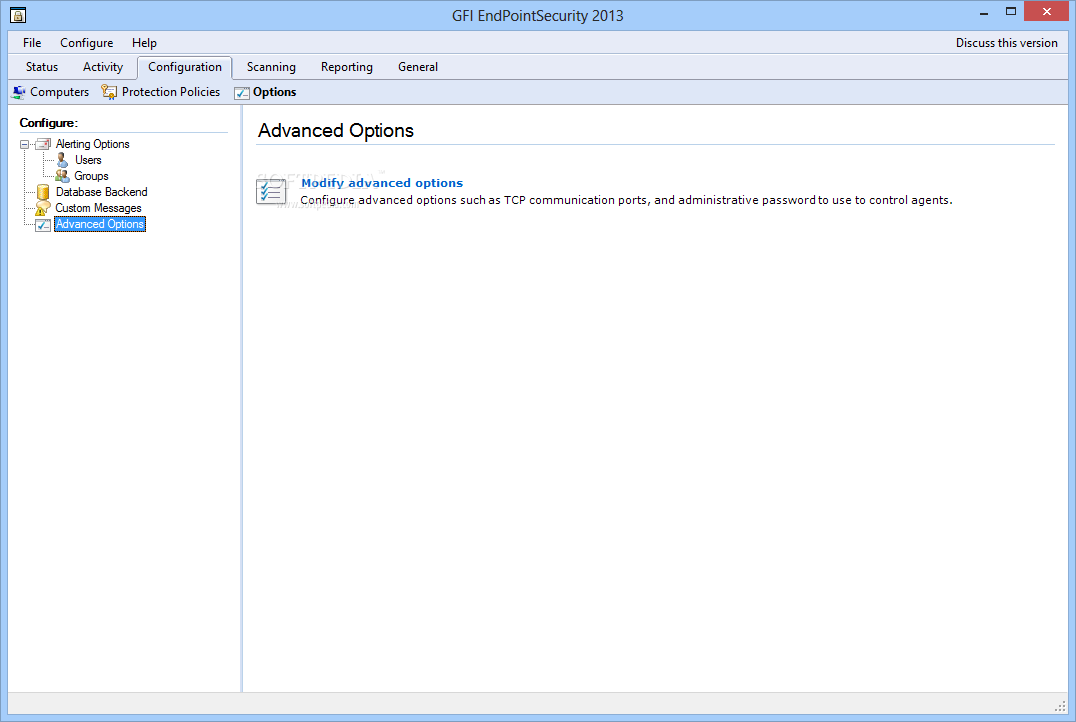
Task: Open the Help menu
Action: click(144, 43)
